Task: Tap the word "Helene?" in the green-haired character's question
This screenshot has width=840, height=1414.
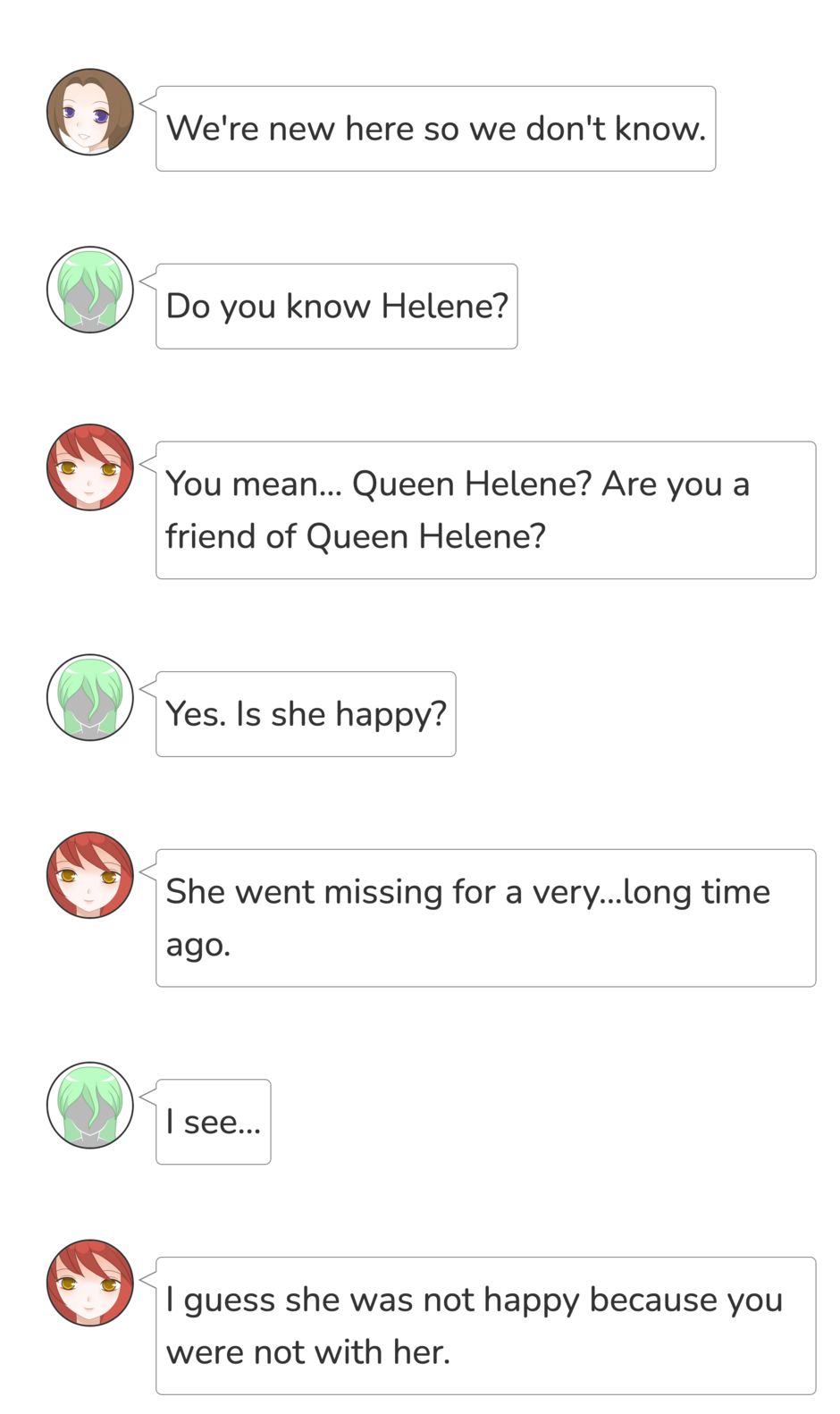Action: [444, 307]
